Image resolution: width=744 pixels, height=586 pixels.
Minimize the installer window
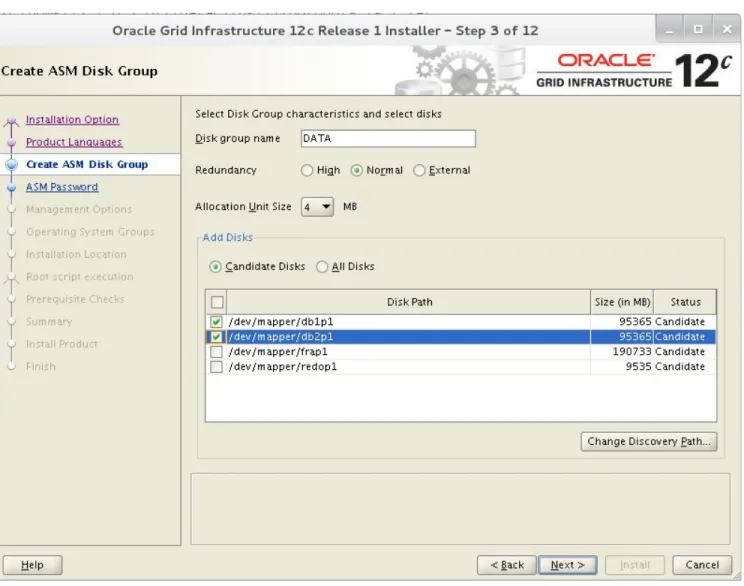(x=670, y=29)
